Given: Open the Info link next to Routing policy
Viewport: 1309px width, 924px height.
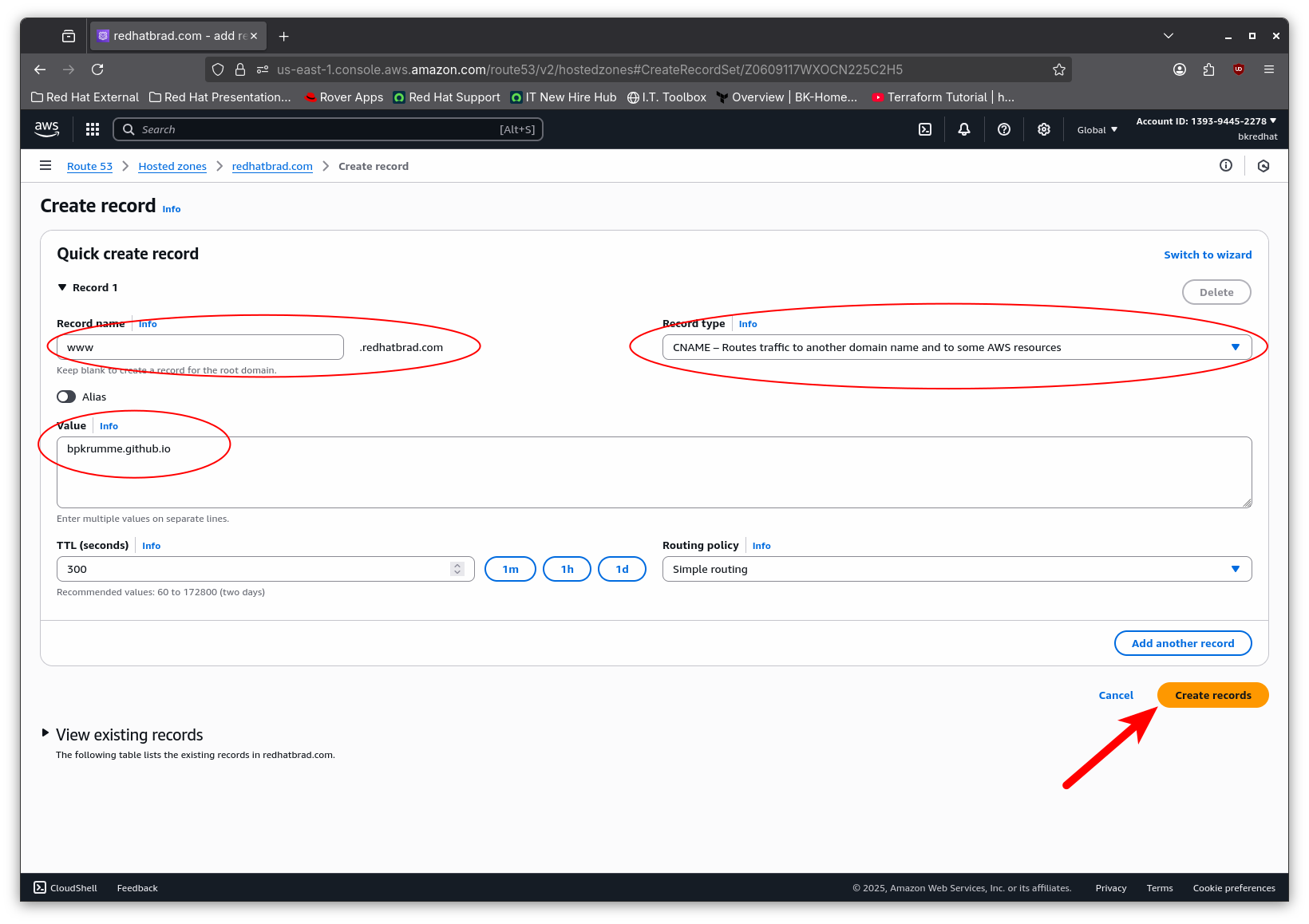Looking at the screenshot, I should click(761, 546).
